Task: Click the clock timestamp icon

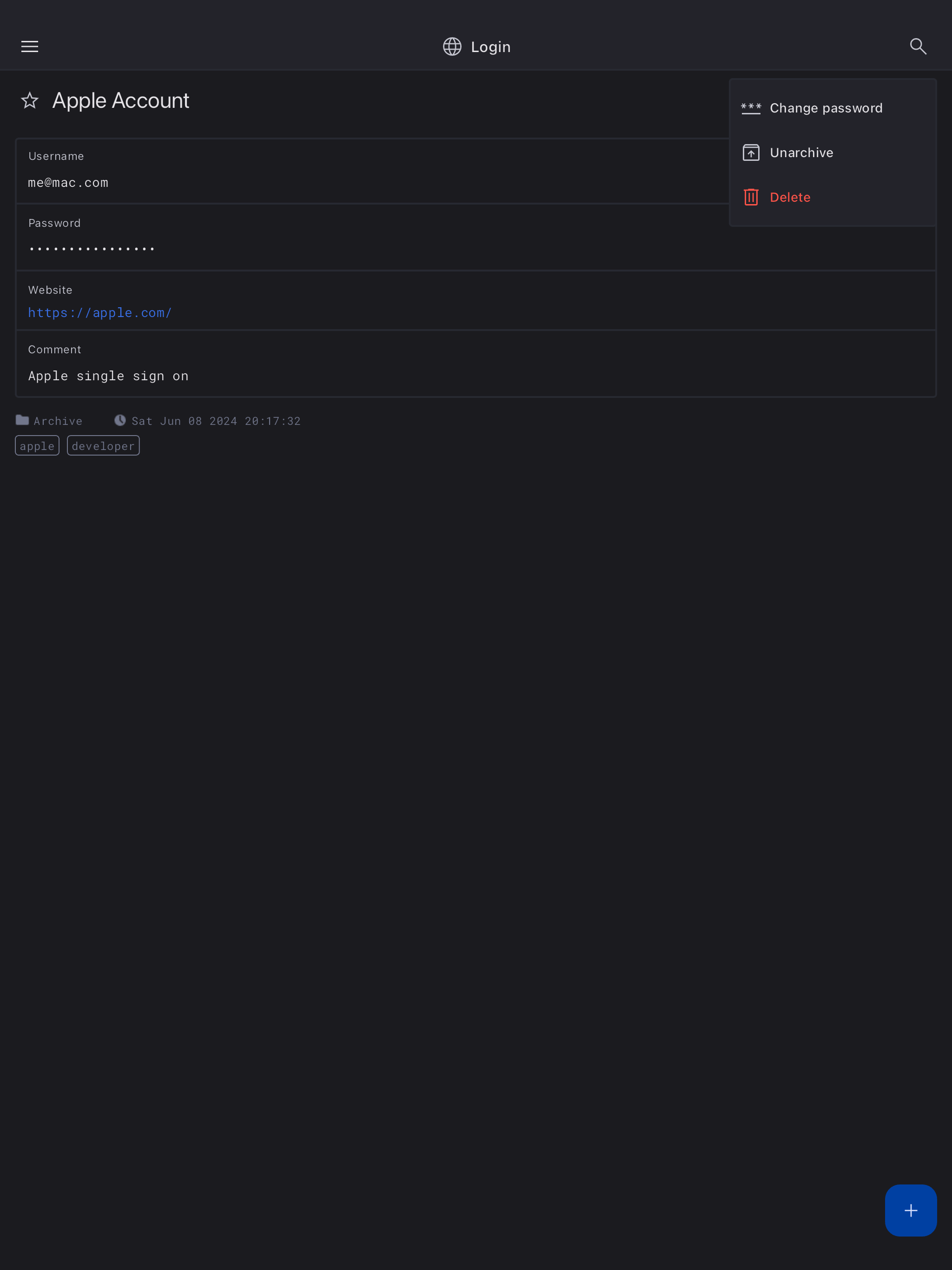Action: 120,420
